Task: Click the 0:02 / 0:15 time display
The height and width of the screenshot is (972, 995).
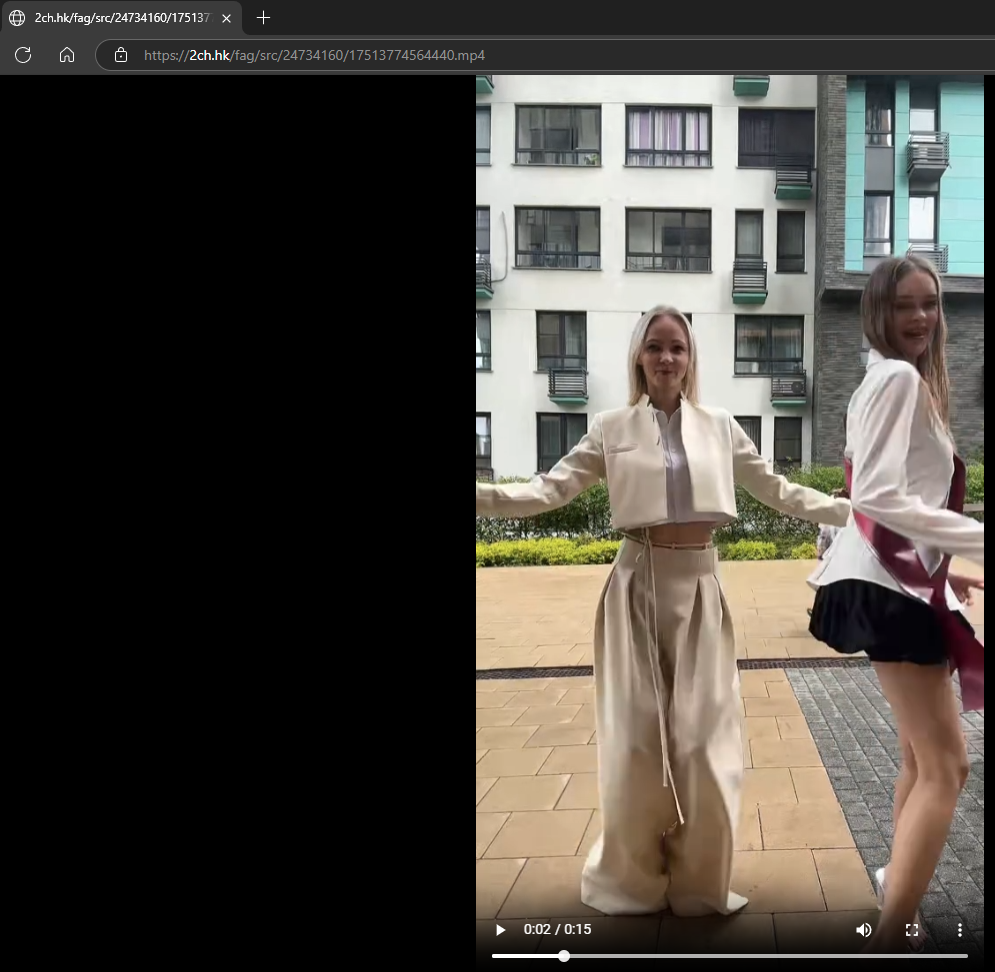Action: click(557, 929)
